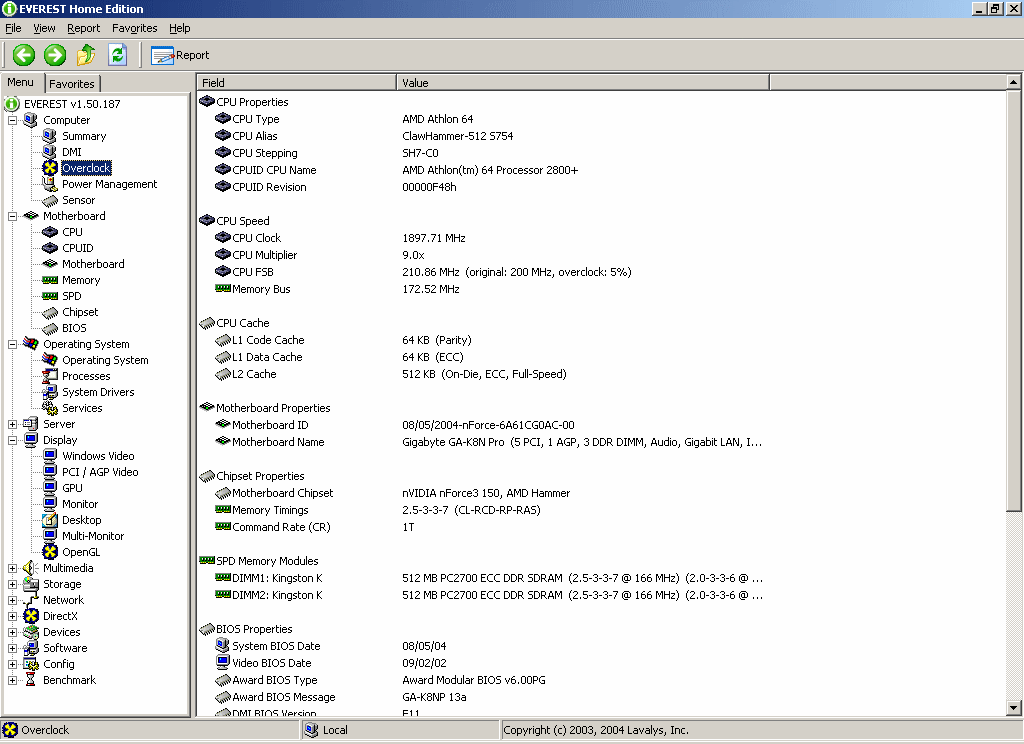Select the Power Management icon

(x=50, y=184)
